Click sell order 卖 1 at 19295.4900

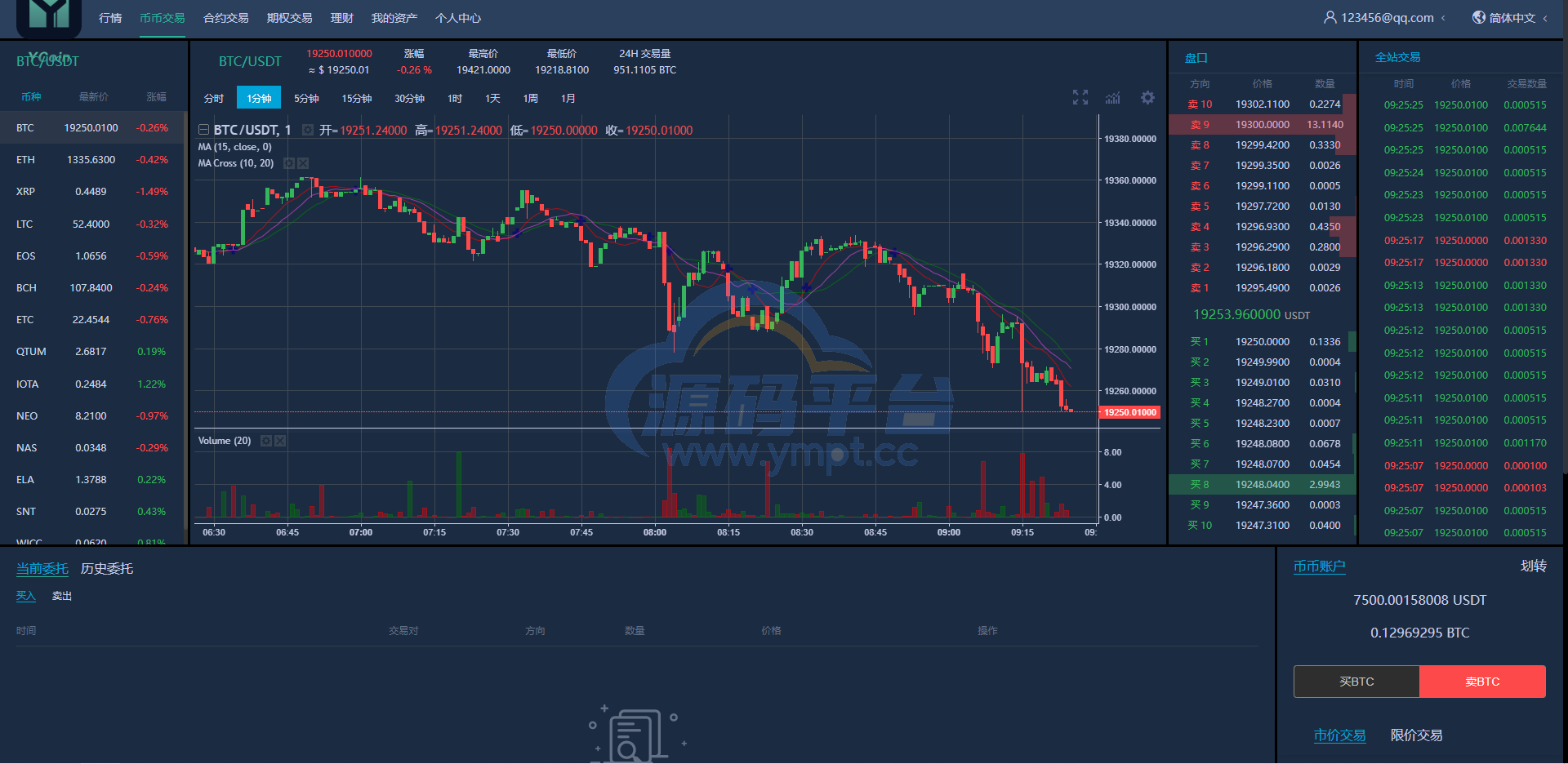[x=1263, y=288]
